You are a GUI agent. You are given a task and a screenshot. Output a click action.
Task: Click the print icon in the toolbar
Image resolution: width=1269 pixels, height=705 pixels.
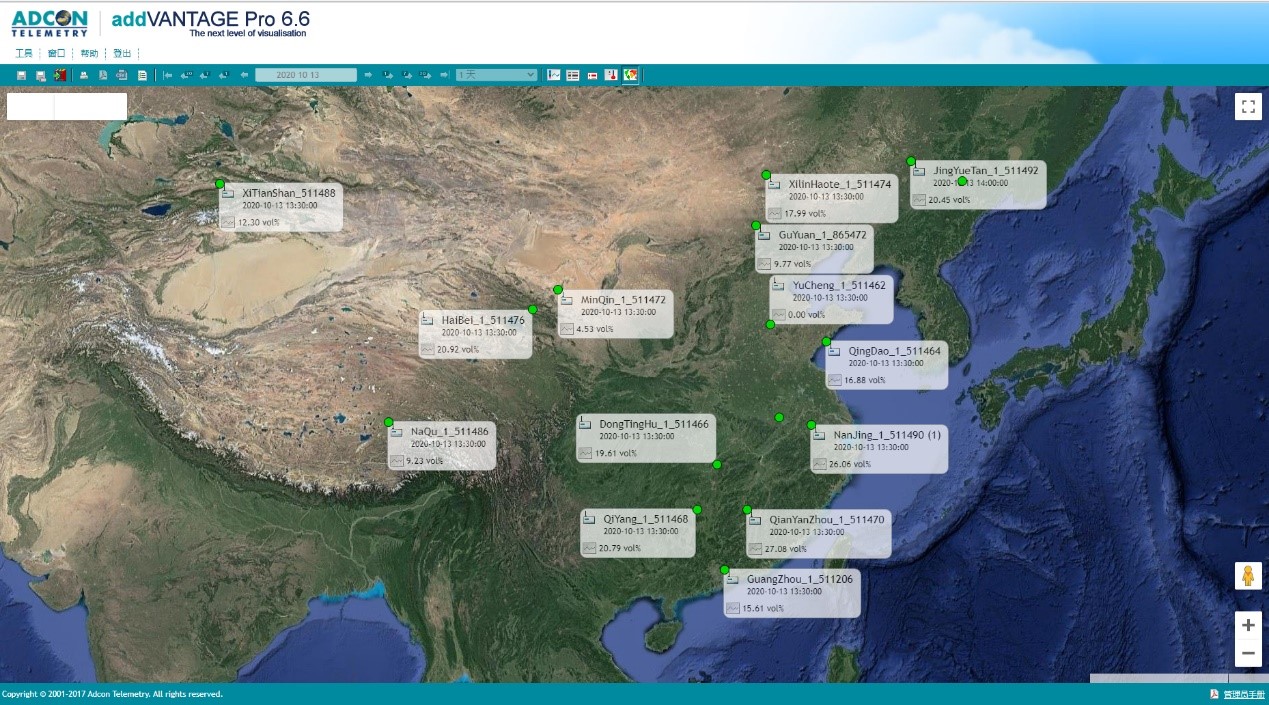pos(84,75)
